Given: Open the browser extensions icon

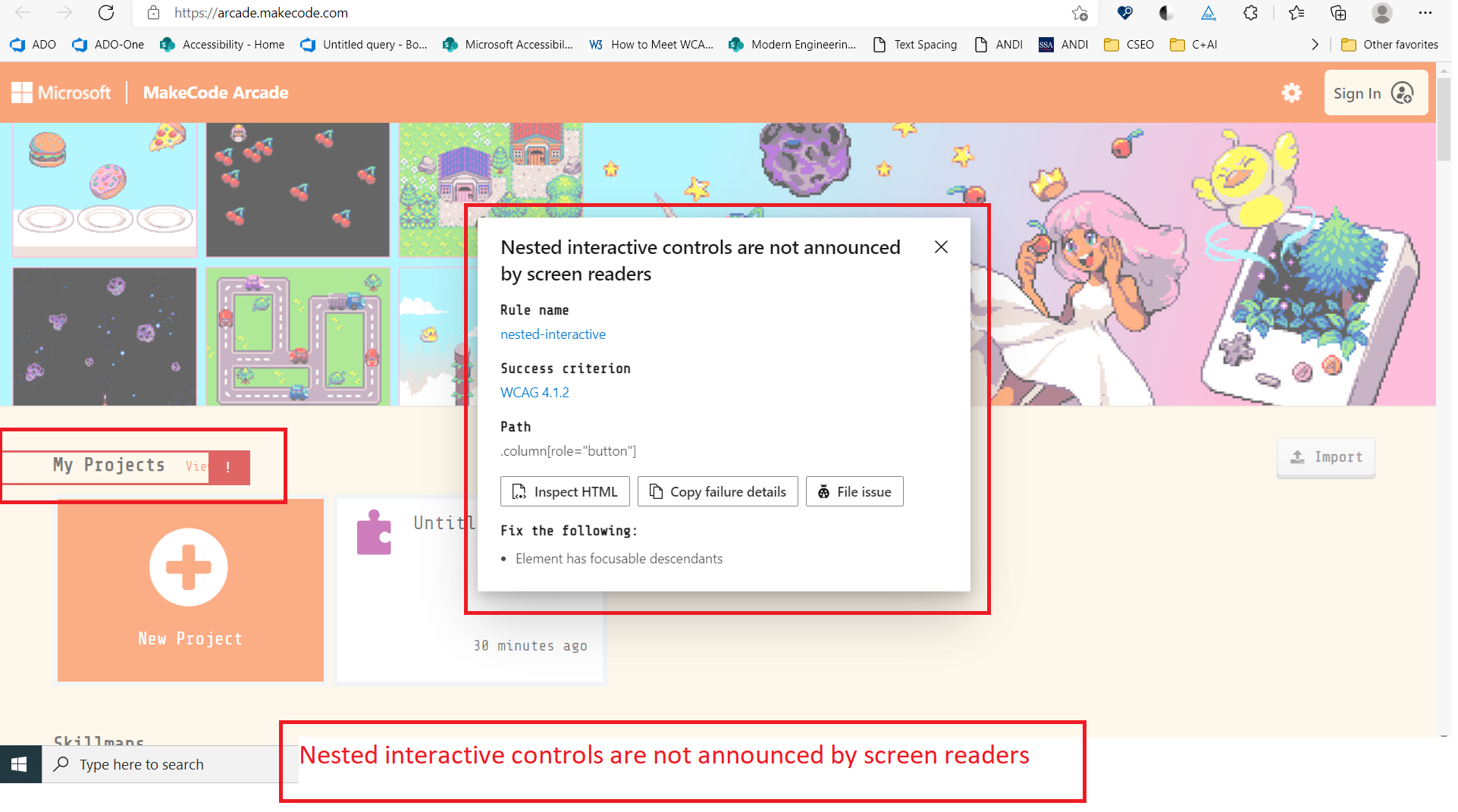Looking at the screenshot, I should pyautogui.click(x=1250, y=13).
